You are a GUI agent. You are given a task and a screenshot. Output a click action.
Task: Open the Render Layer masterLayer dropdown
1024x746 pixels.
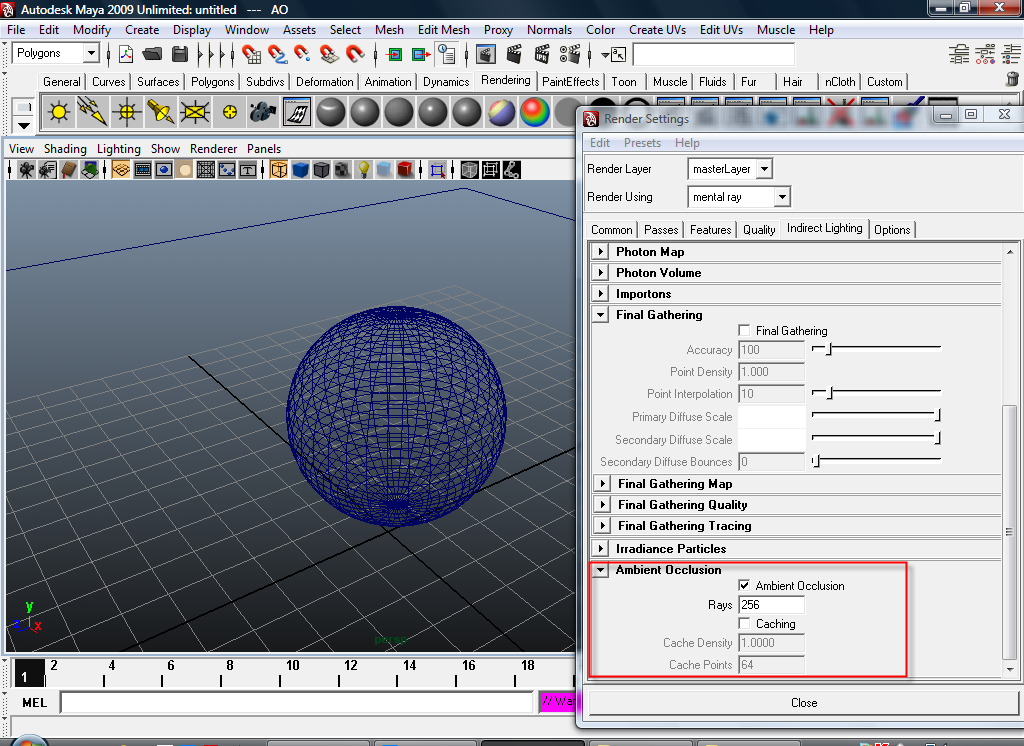[764, 169]
